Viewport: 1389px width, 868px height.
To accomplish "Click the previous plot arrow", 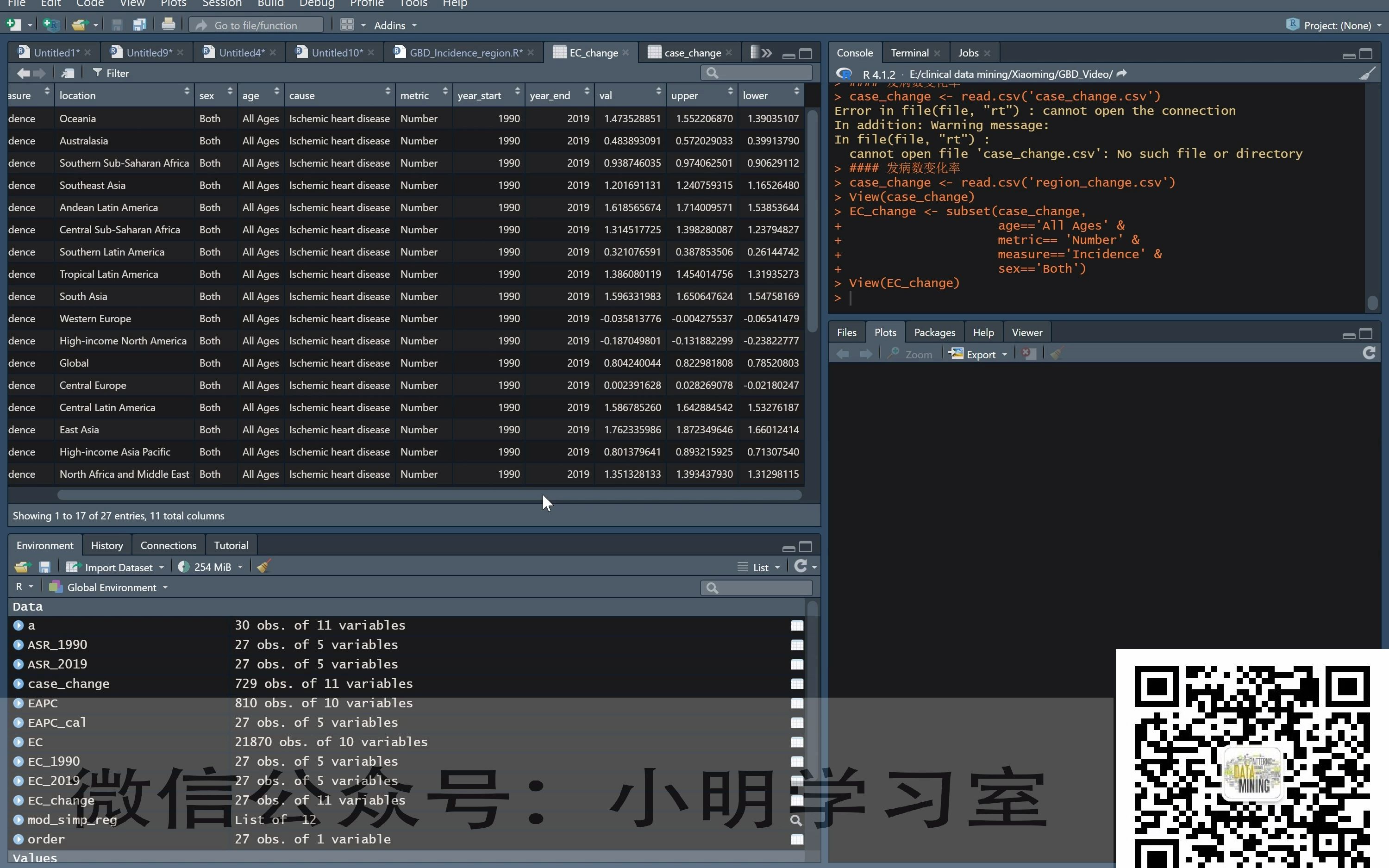I will pos(843,354).
